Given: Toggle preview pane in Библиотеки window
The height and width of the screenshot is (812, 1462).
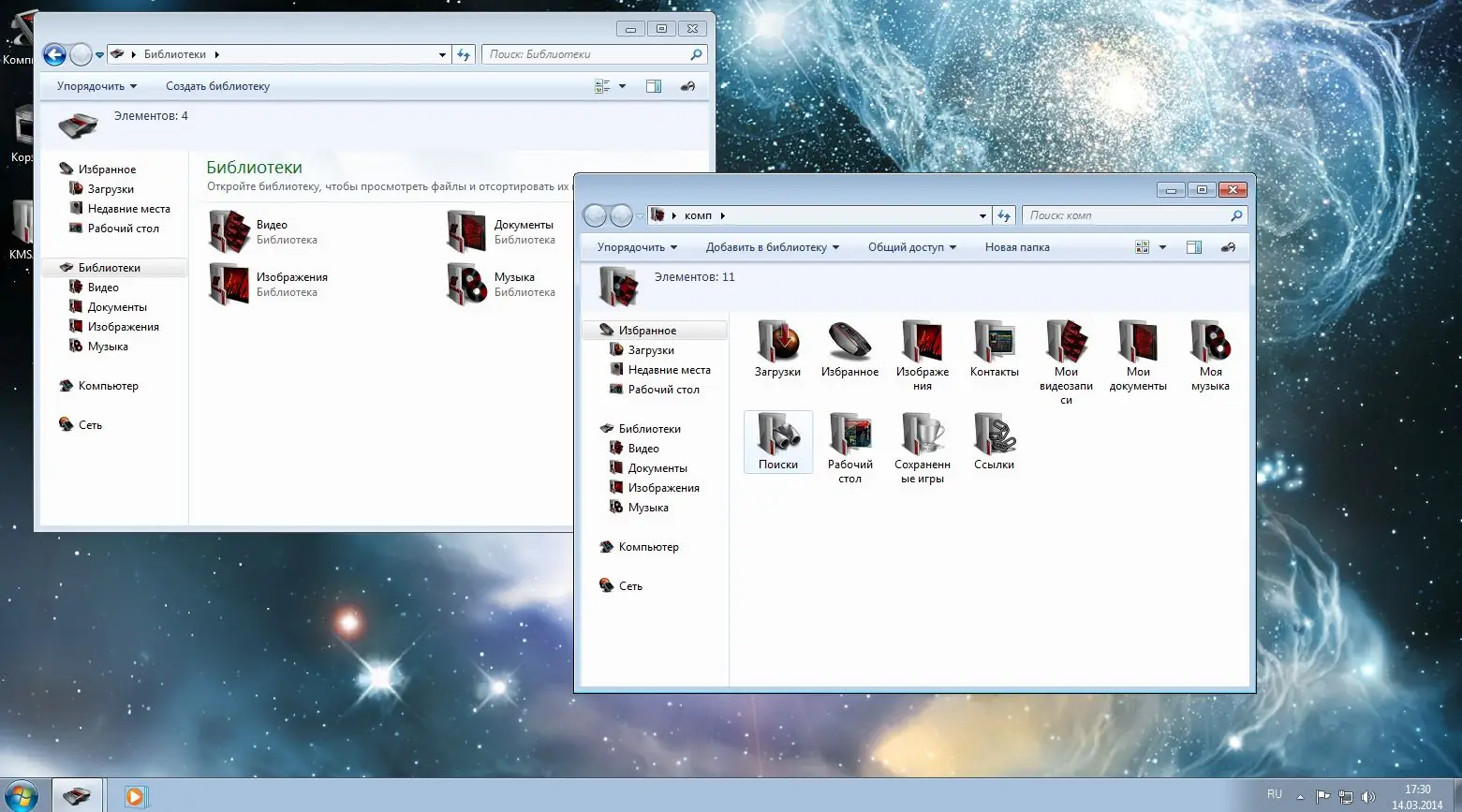Looking at the screenshot, I should pos(654,86).
